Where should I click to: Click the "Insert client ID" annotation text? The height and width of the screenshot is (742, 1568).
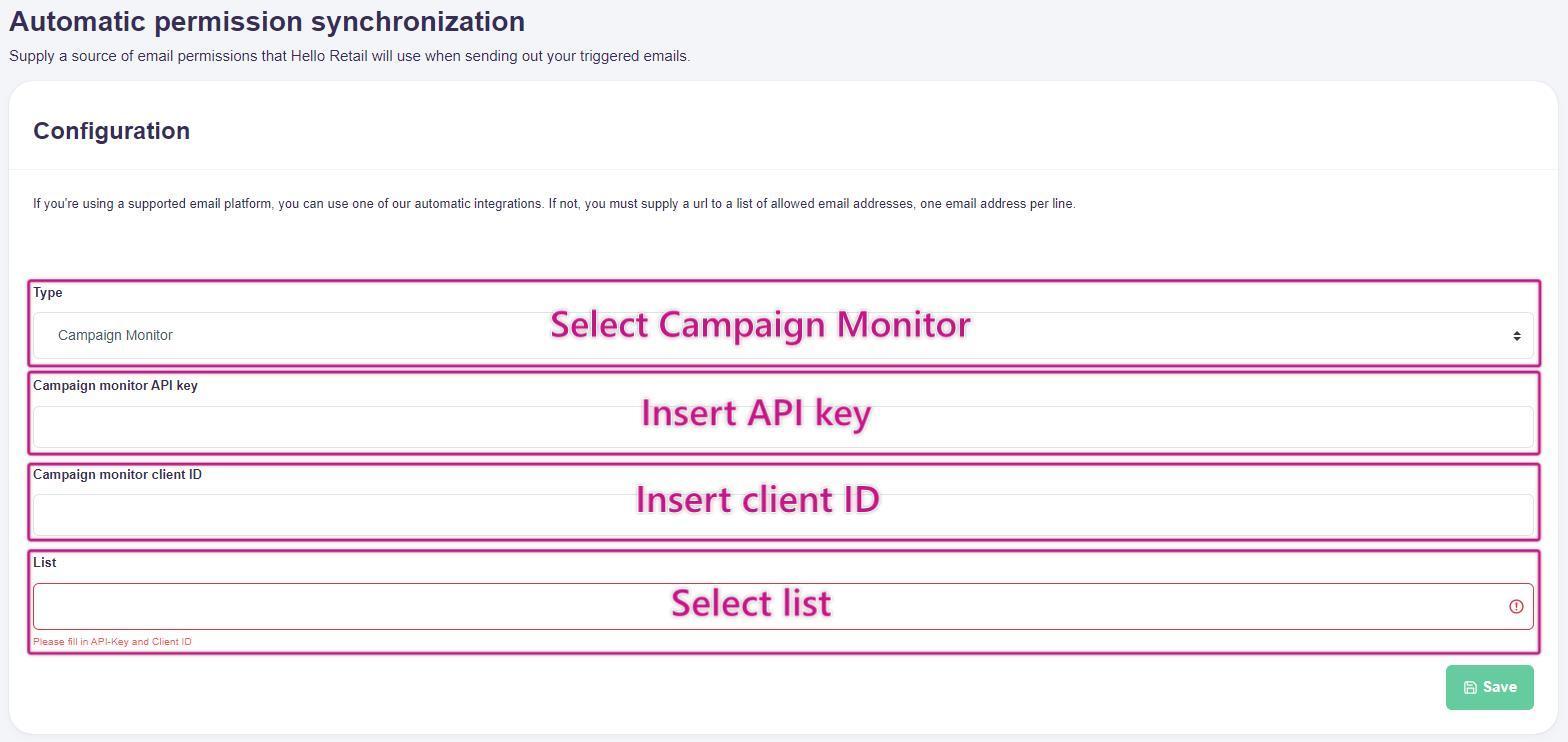757,500
